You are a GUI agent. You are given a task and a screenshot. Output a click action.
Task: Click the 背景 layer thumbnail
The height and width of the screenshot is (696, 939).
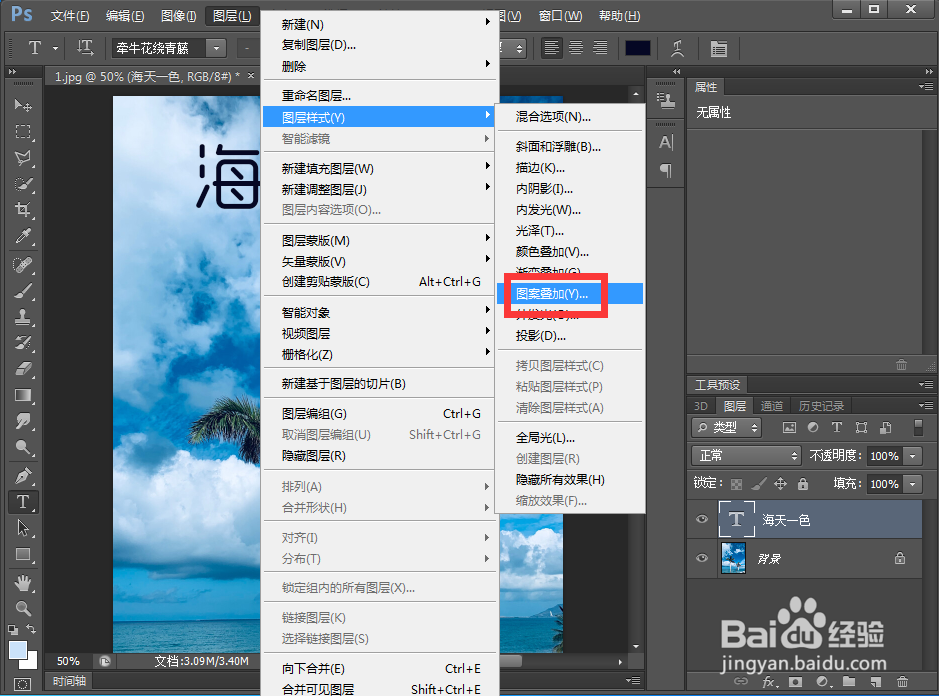(x=733, y=558)
